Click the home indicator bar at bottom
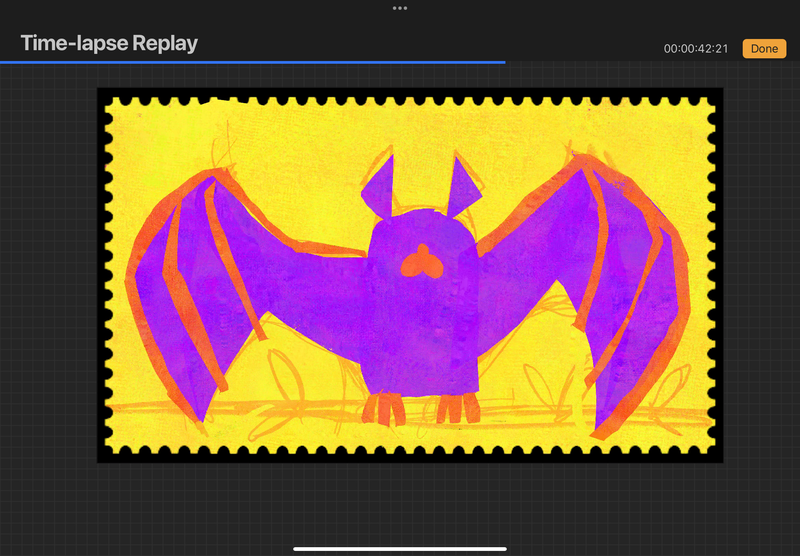The image size is (800, 556). 400,548
